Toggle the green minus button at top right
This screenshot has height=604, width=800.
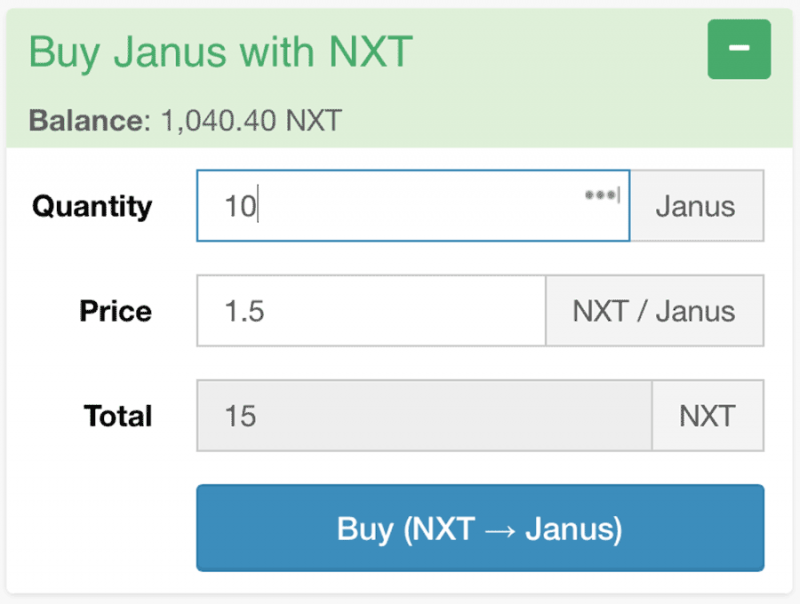[739, 48]
